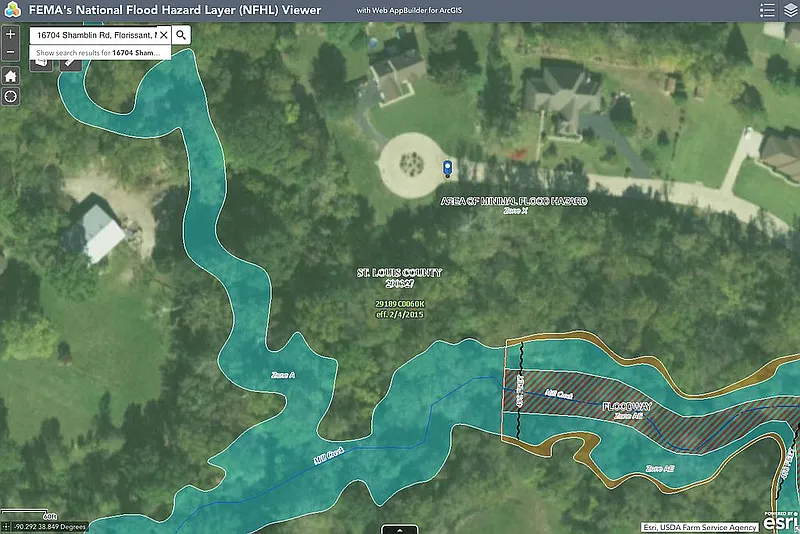Click the My Location button
This screenshot has width=800, height=534.
[x=10, y=97]
